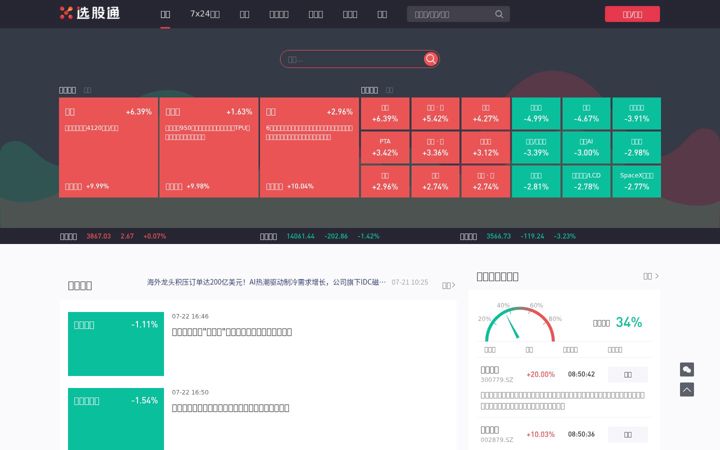Click the timestamp 08:50:36
This screenshot has height=450, width=720.
pyautogui.click(x=581, y=434)
